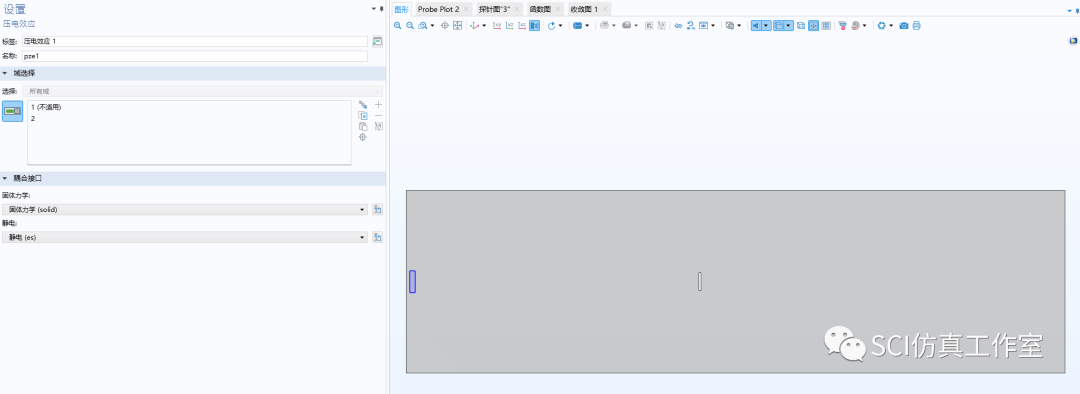Toggle the highlighted layers-style button
This screenshot has height=394, width=1080.
pyautogui.click(x=778, y=25)
